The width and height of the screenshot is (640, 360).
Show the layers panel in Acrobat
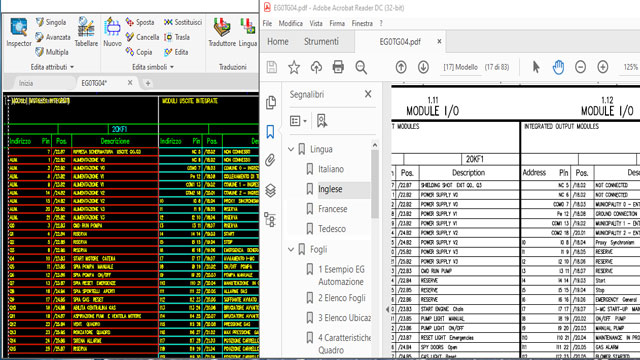click(x=270, y=190)
